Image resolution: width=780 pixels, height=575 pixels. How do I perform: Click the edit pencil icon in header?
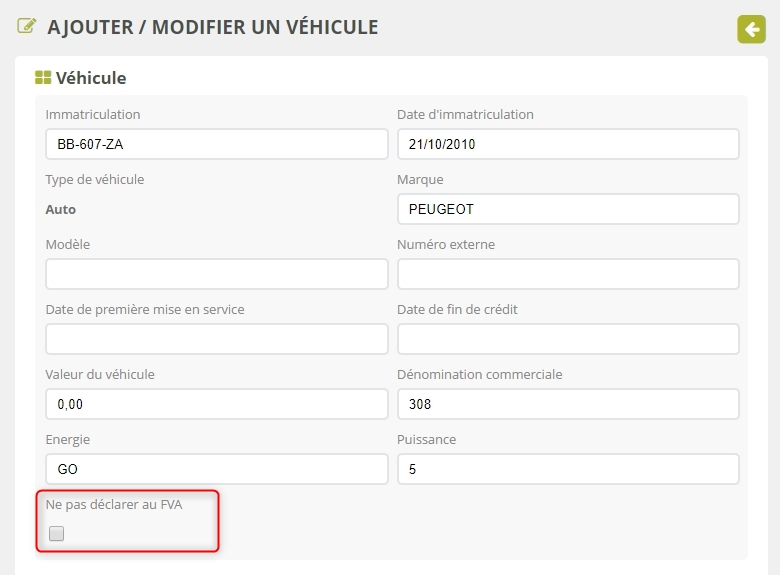click(27, 27)
